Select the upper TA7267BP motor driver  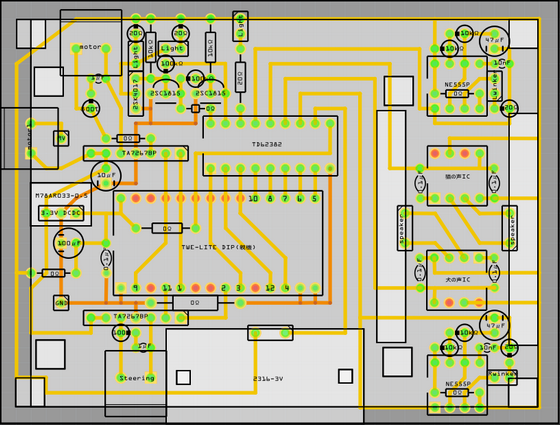coord(136,153)
